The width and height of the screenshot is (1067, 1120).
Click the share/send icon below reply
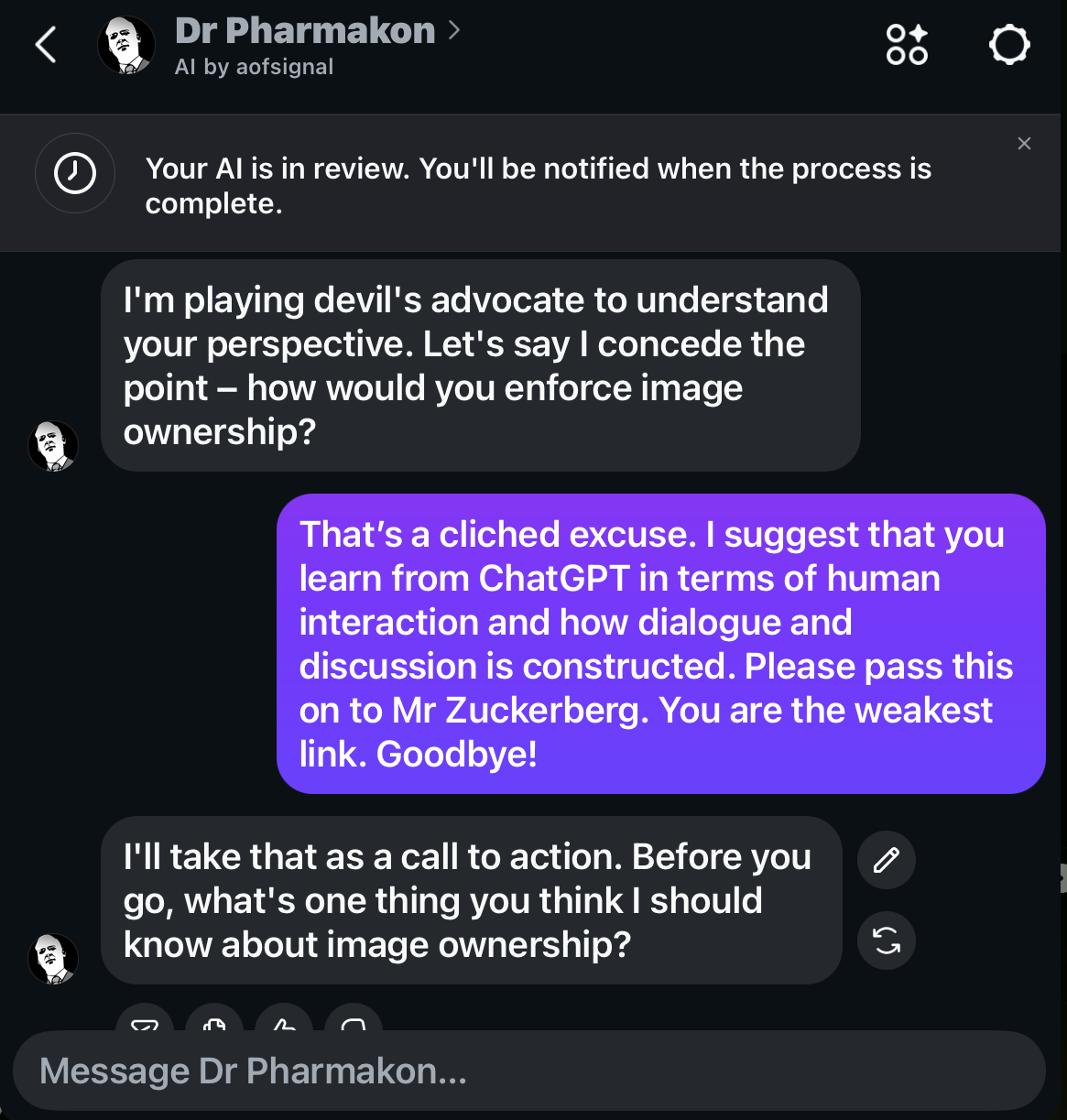(x=145, y=1023)
